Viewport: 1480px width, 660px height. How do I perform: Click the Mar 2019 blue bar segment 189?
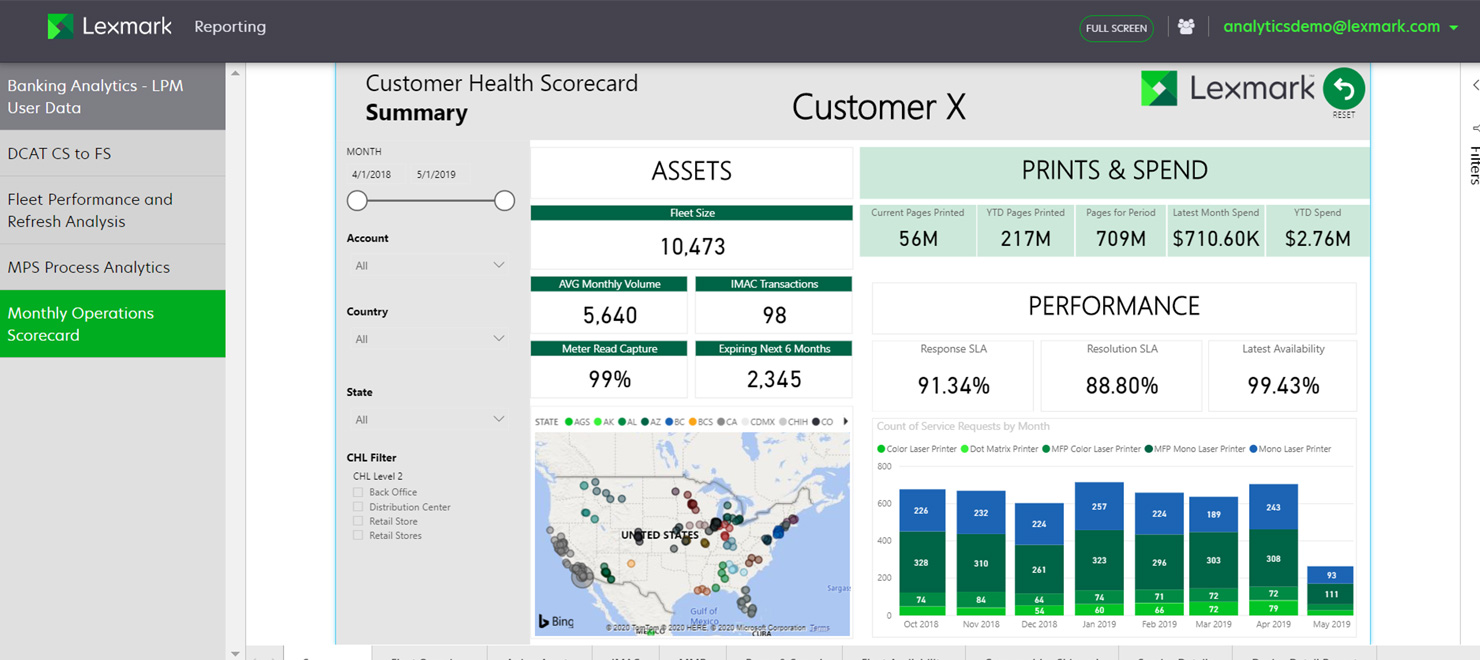click(1213, 514)
